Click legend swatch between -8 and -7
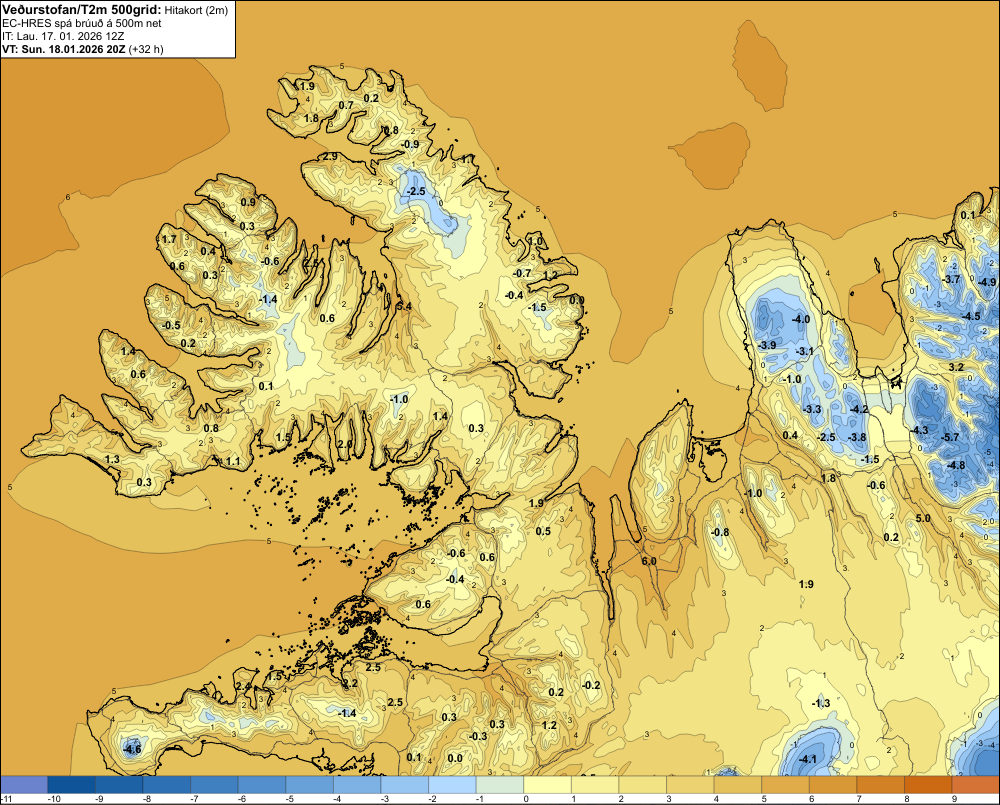The height and width of the screenshot is (805, 1000). pyautogui.click(x=166, y=784)
